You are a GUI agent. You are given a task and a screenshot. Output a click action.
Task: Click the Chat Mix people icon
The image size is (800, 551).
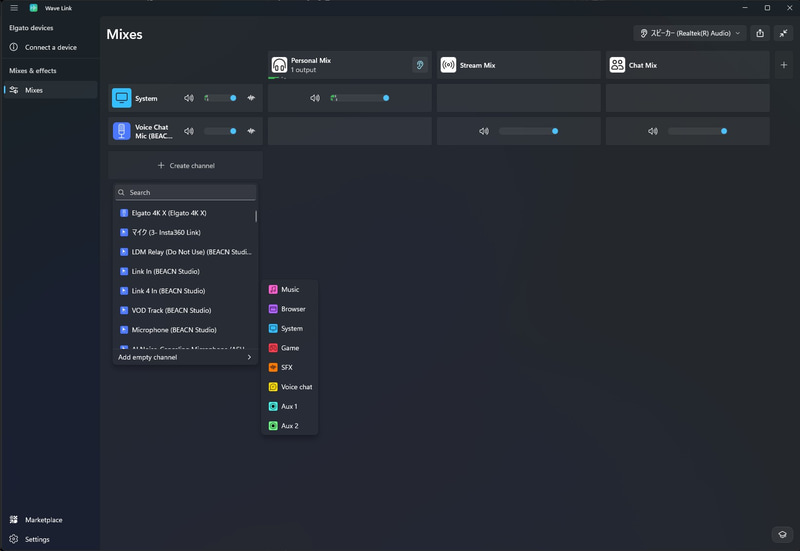click(617, 65)
